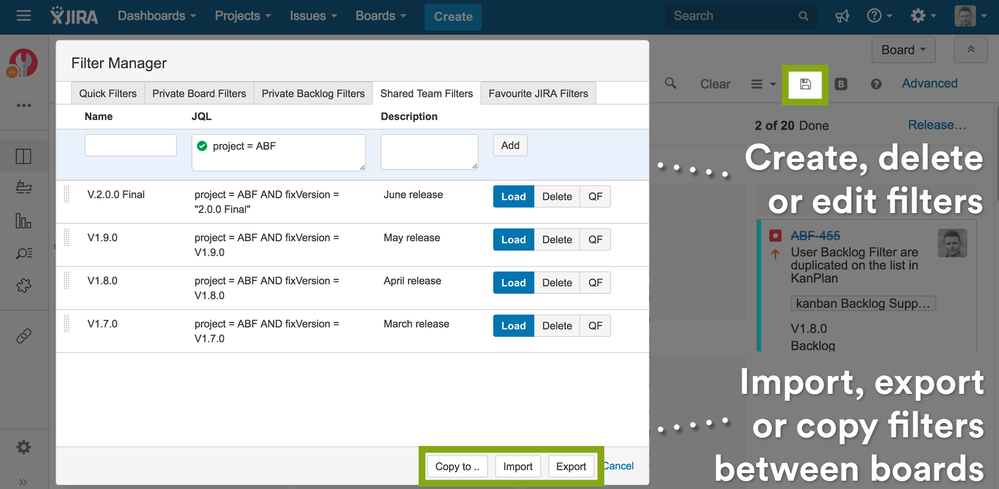Click the B icon in board toolbar

(x=841, y=84)
